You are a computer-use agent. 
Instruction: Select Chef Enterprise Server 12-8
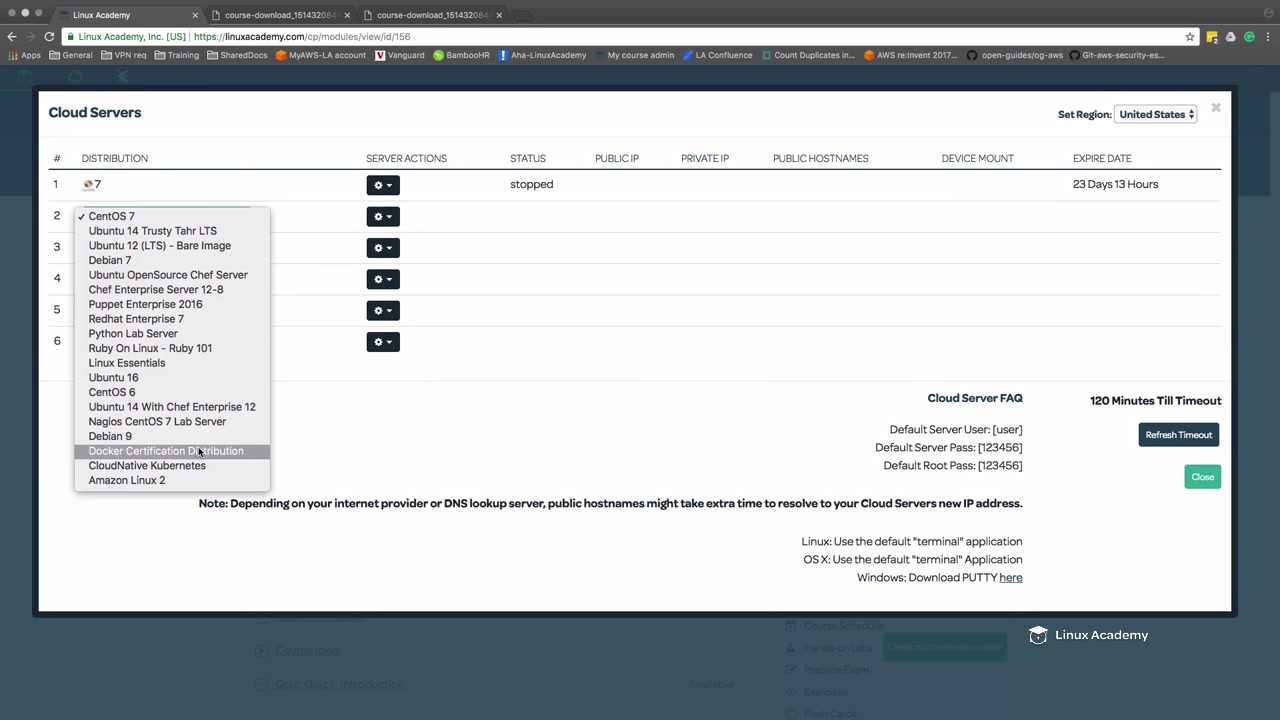(x=172, y=290)
